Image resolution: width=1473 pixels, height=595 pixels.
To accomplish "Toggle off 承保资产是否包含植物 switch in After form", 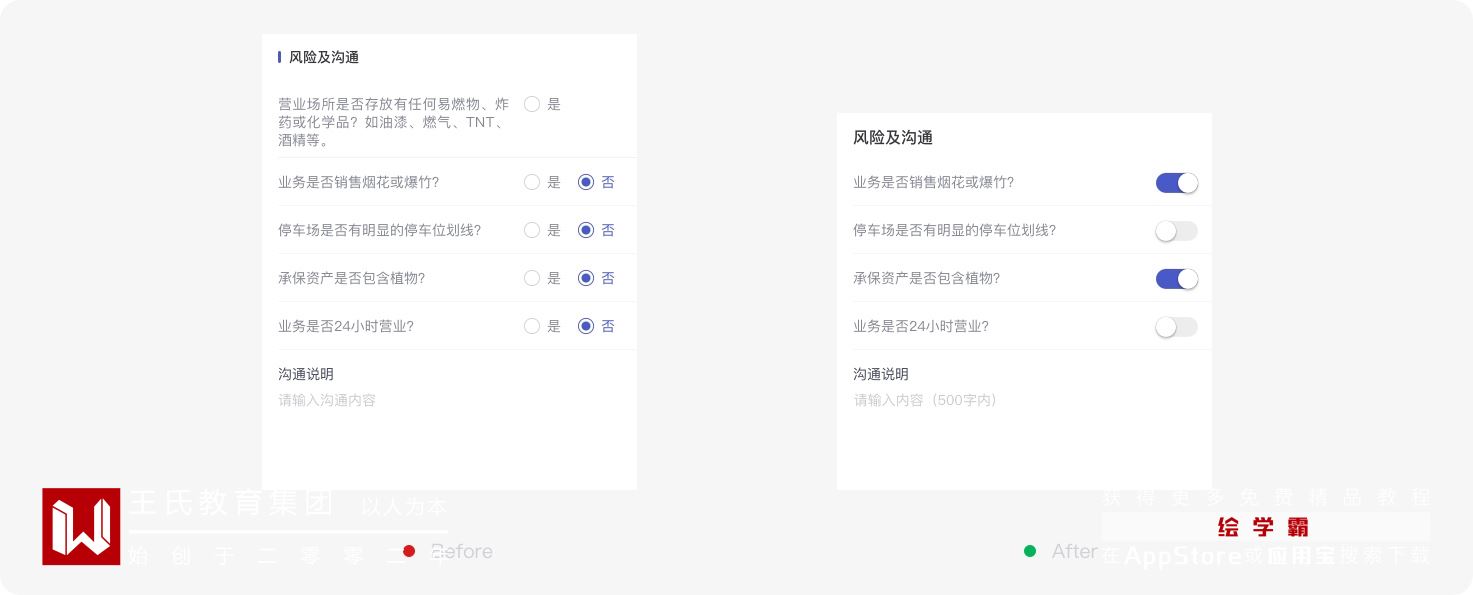I will [1177, 279].
